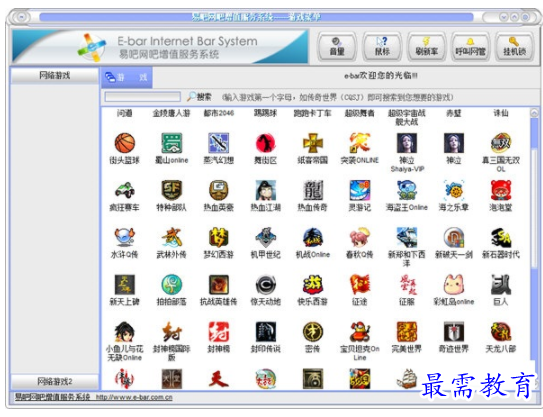Click the 鼠标 mouse settings button

click(382, 47)
